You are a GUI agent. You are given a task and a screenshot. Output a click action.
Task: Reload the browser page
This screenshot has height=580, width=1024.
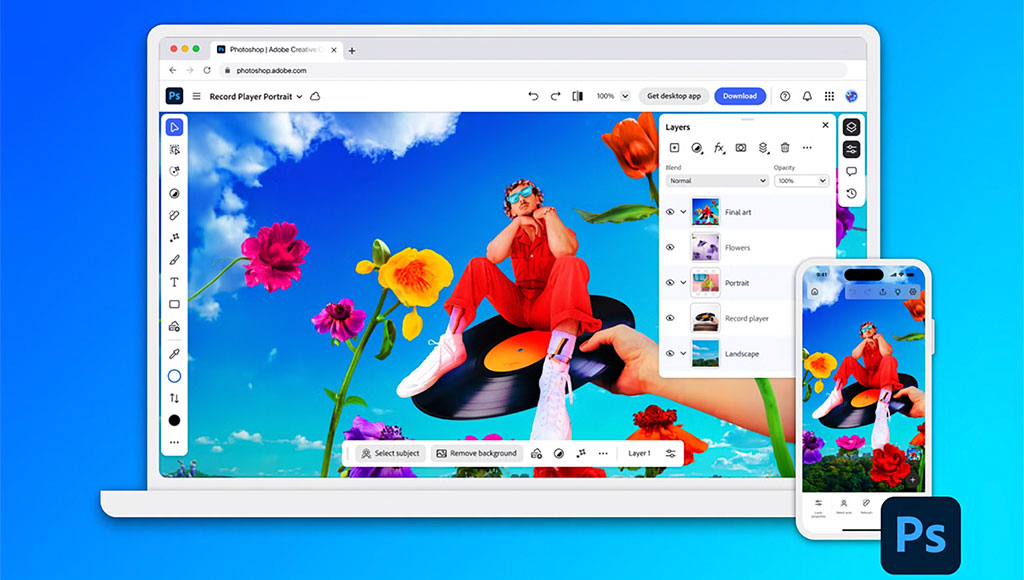tap(207, 70)
